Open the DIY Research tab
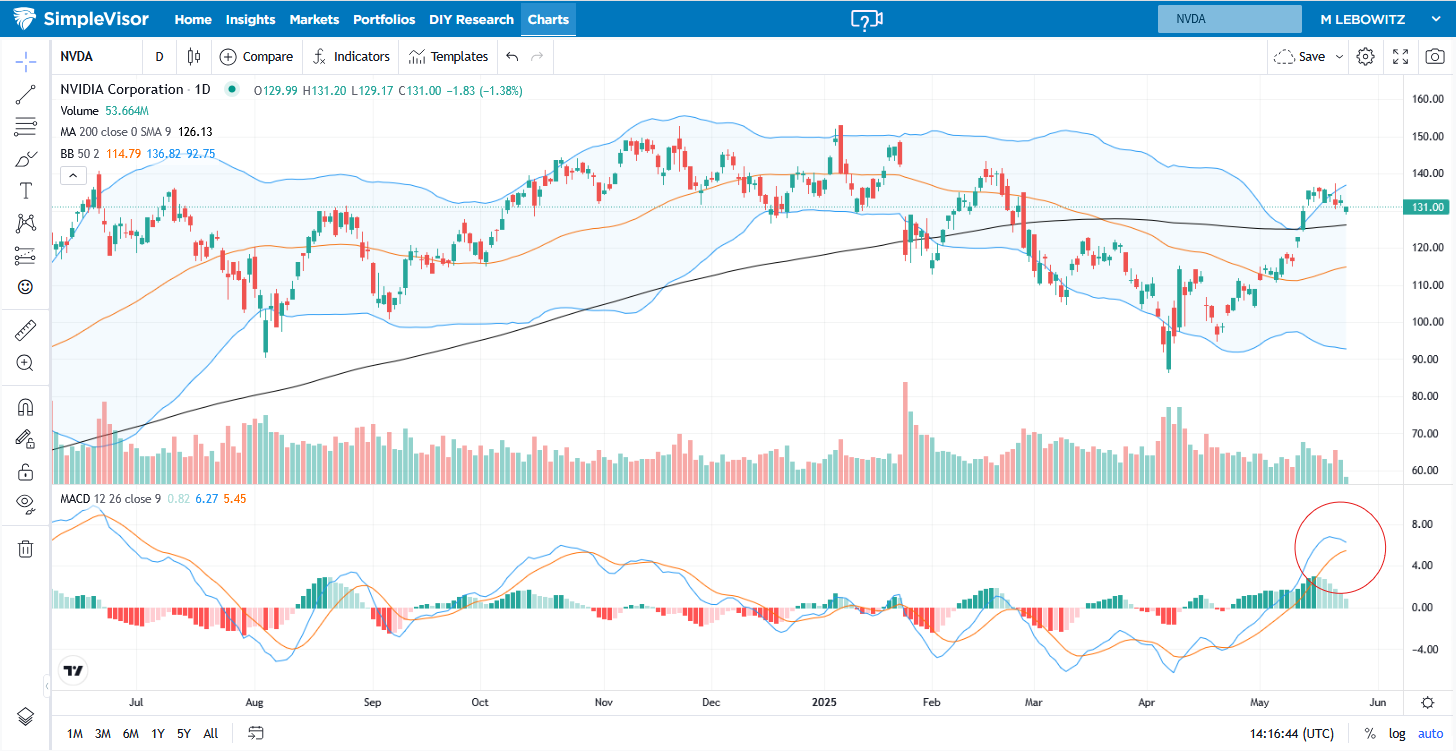The image size is (1456, 751). point(471,19)
